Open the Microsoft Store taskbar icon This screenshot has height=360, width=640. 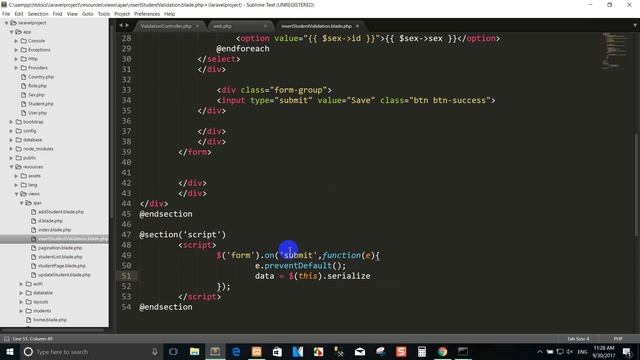[x=277, y=351]
